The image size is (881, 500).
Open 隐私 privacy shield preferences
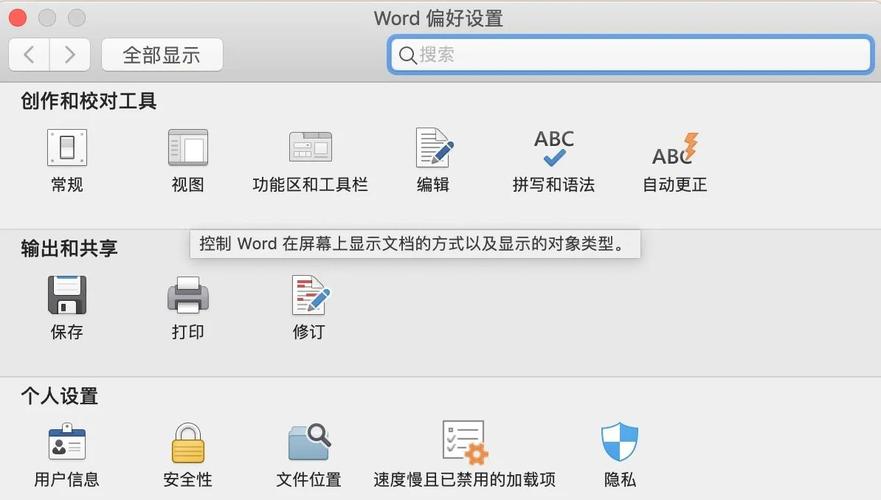click(x=620, y=442)
